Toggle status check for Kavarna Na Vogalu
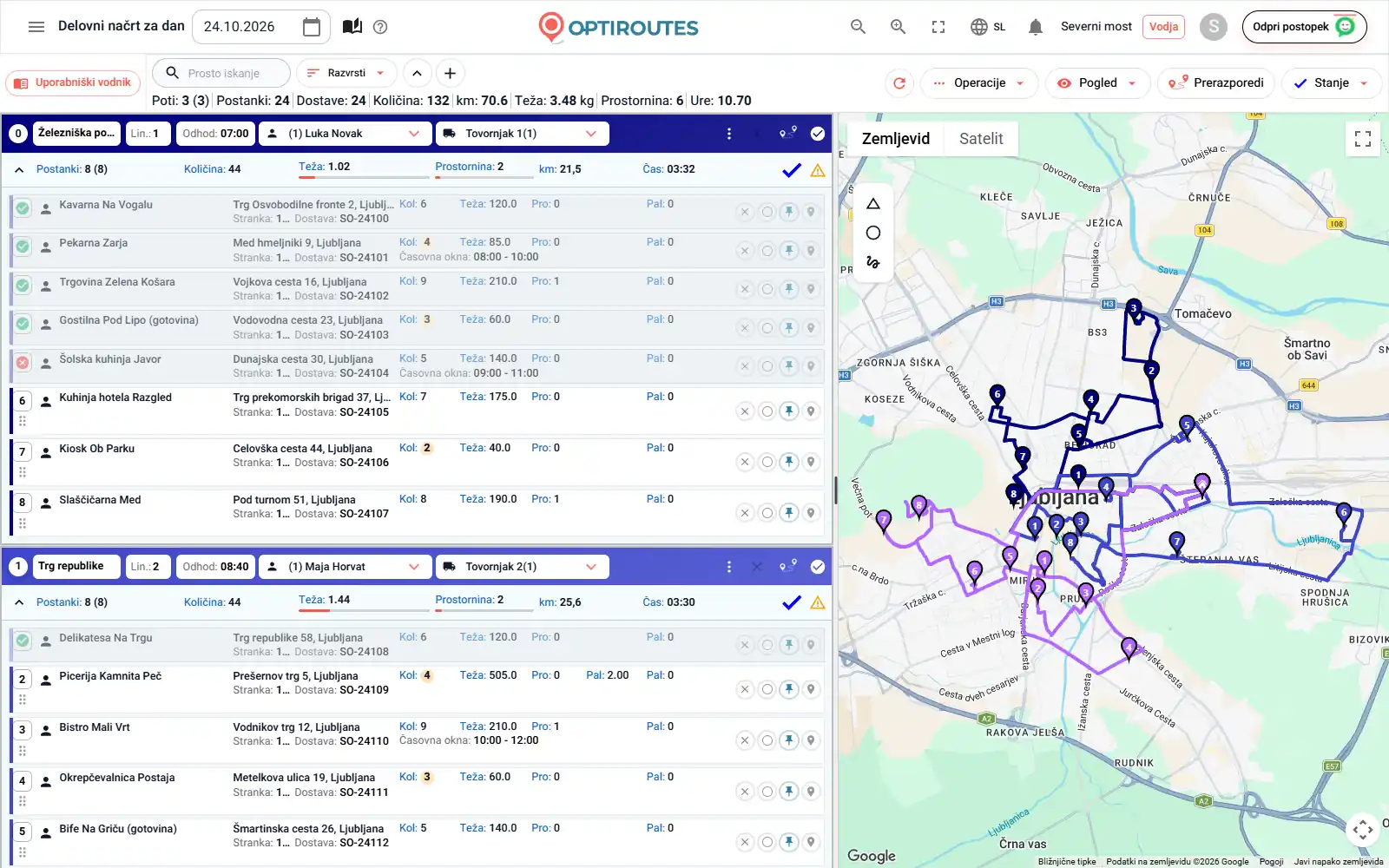 pos(23,208)
